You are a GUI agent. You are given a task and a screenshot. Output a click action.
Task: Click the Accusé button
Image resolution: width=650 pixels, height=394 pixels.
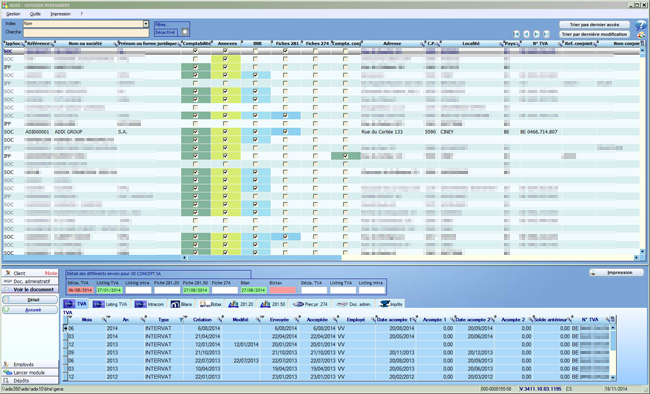(30, 309)
